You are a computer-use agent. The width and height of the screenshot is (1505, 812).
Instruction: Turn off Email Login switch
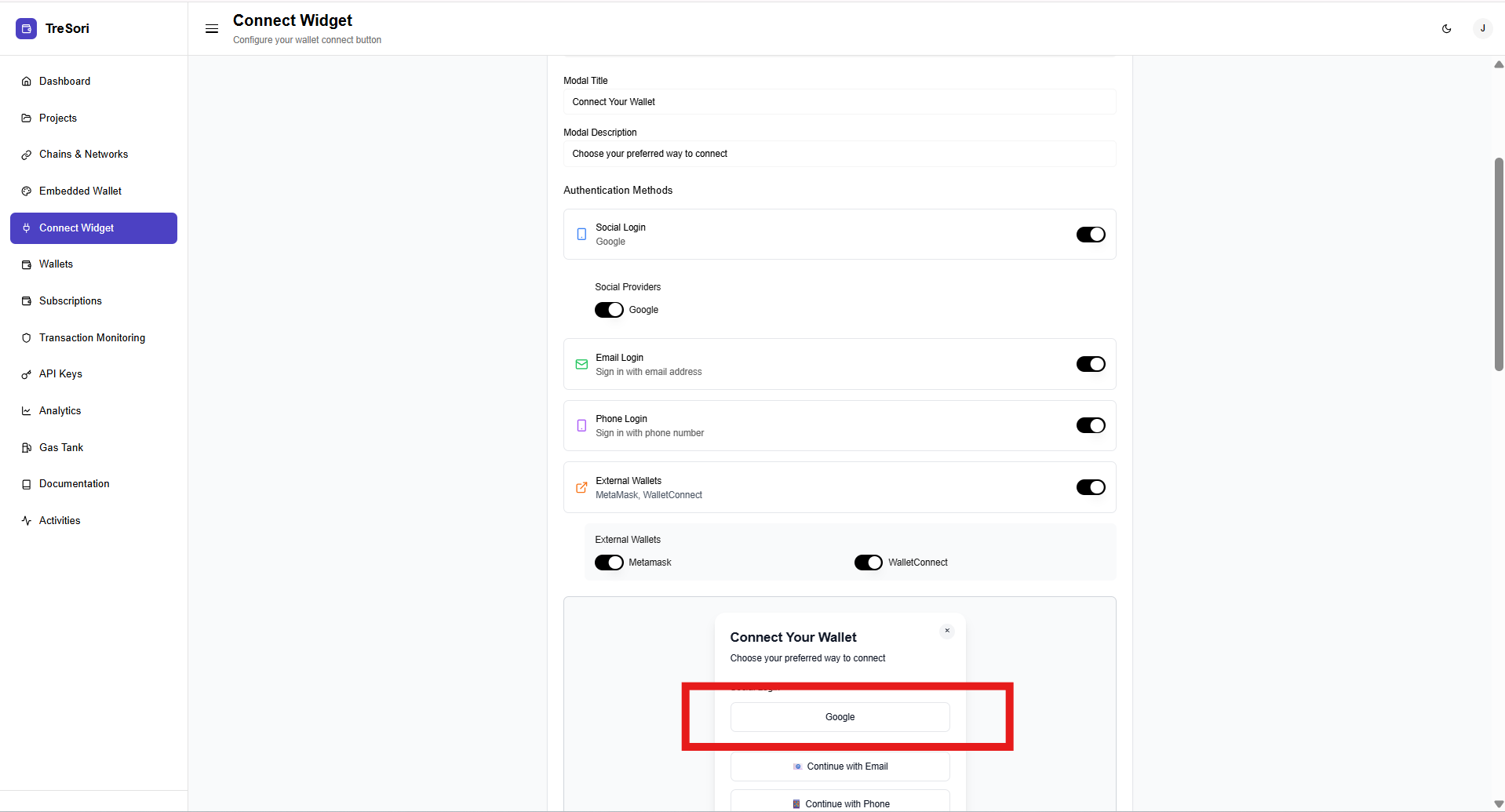point(1090,364)
